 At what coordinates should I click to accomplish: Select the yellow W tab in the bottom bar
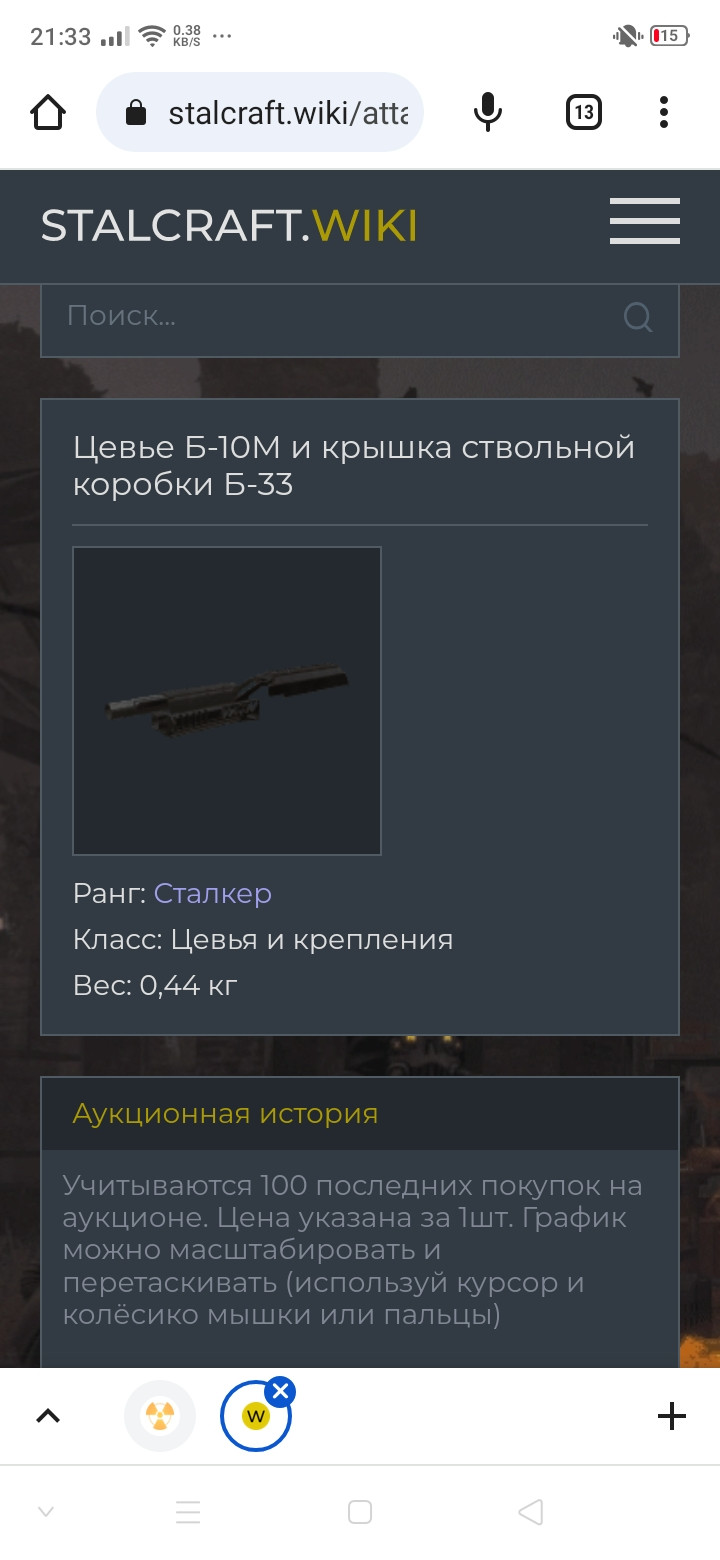(x=256, y=1416)
